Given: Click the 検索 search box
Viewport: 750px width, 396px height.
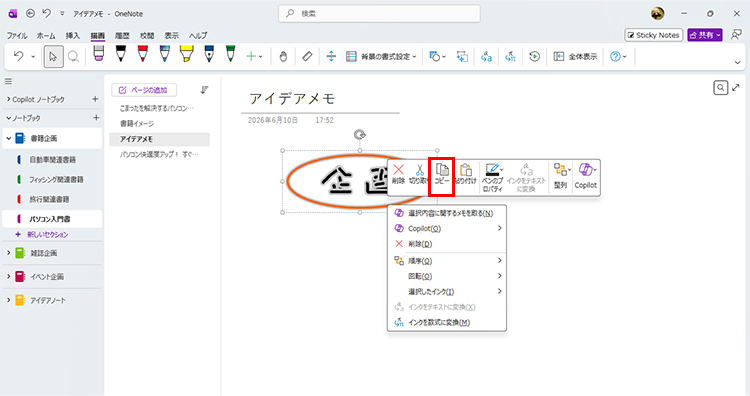Looking at the screenshot, I should (379, 14).
